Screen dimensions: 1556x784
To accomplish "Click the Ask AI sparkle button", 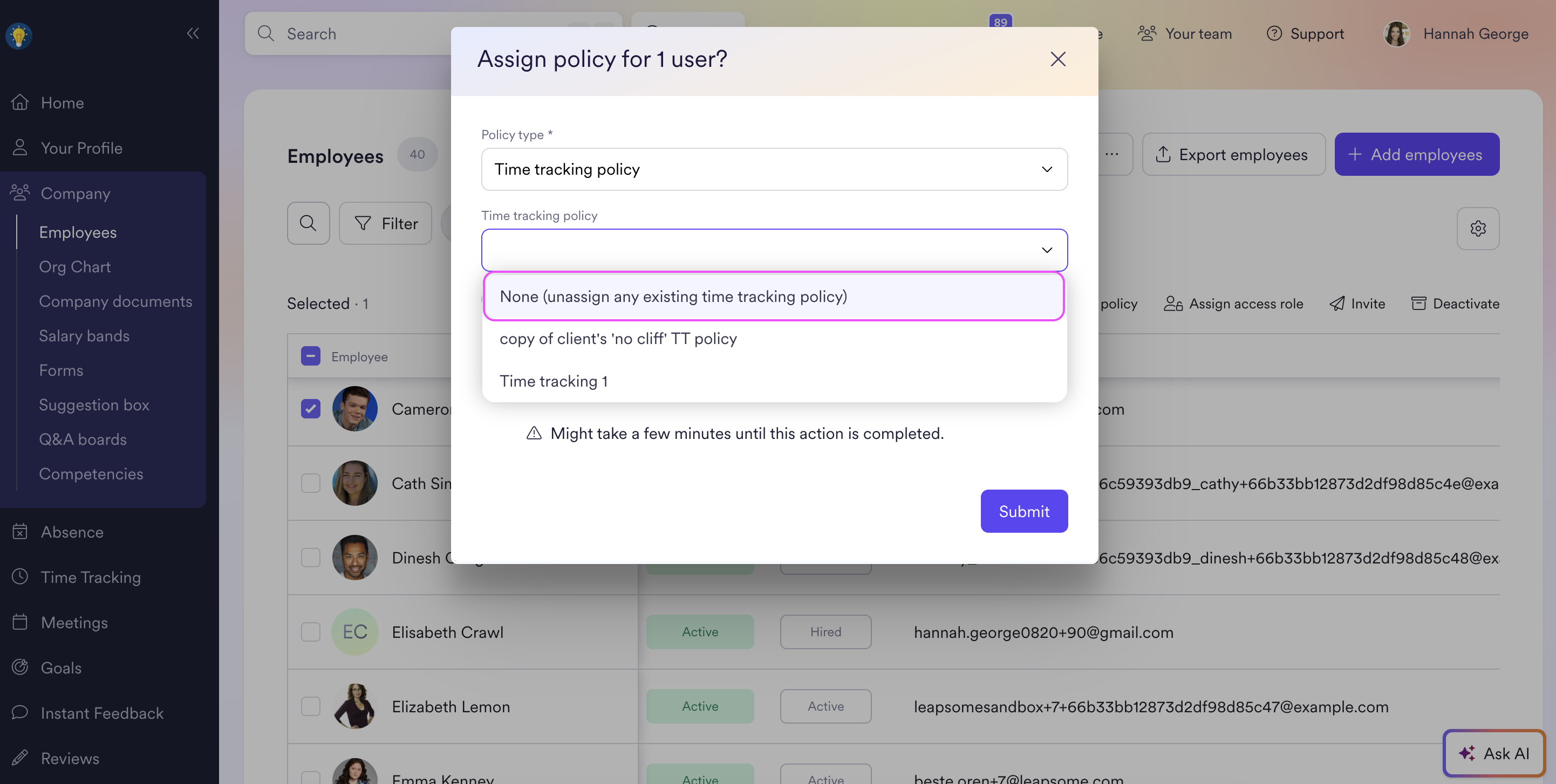I will (1493, 753).
